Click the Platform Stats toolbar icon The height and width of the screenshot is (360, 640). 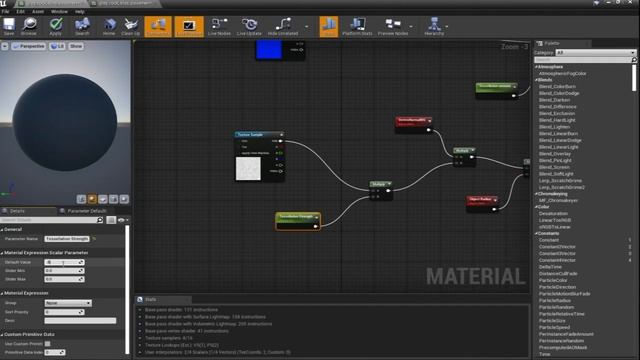(x=357, y=26)
